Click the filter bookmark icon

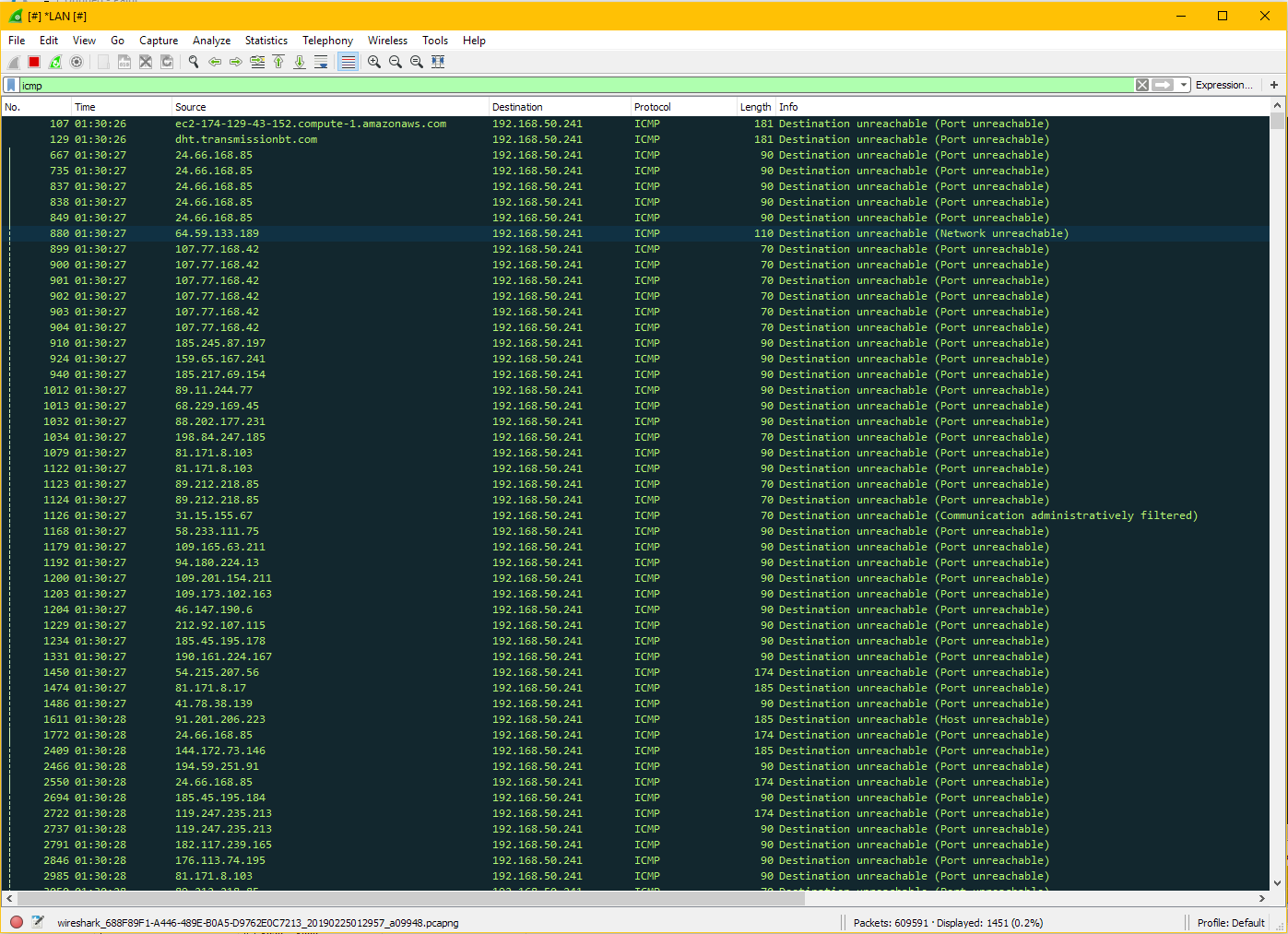[11, 85]
